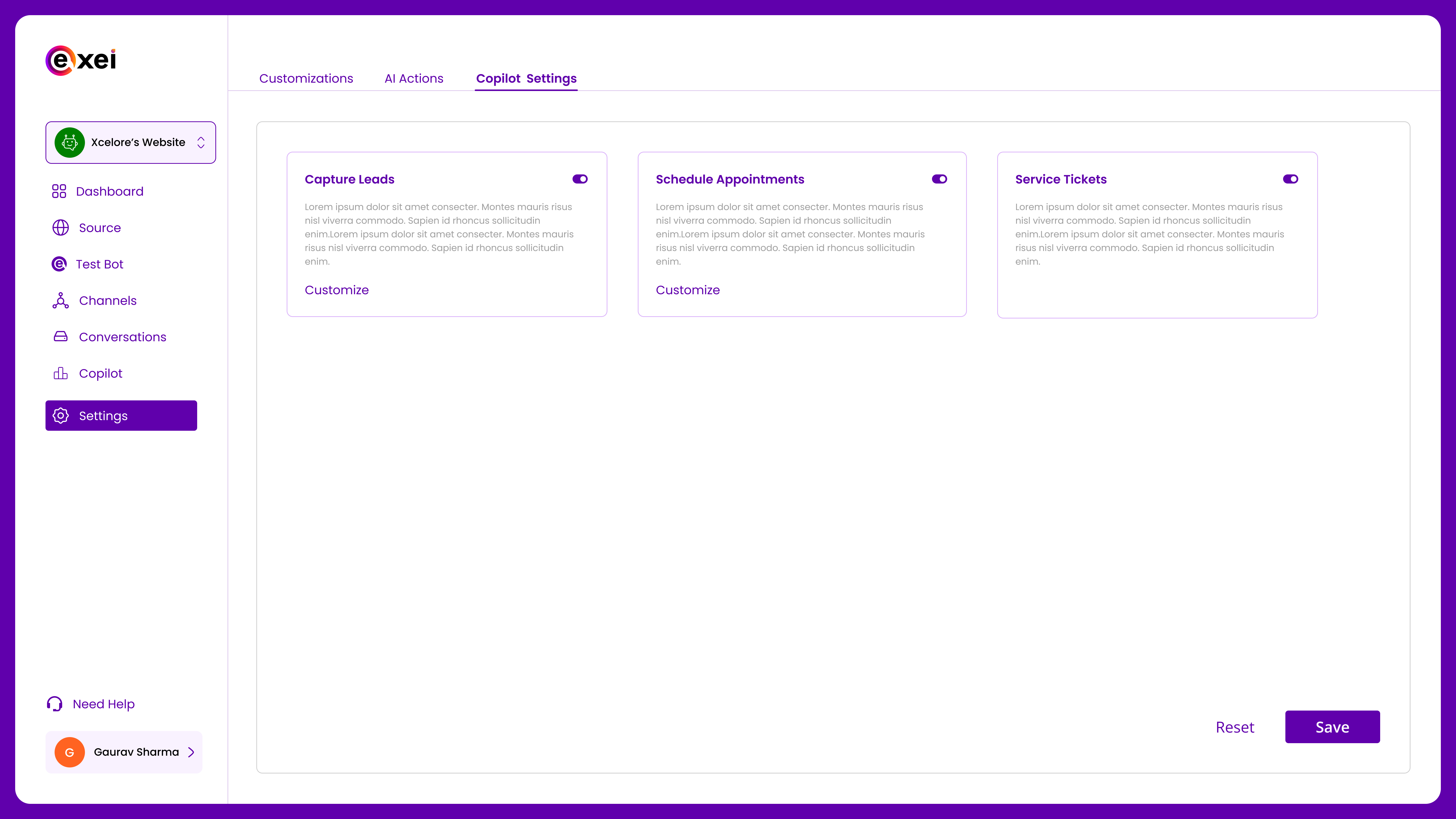
Task: Select Settings in the sidebar
Action: pos(121,415)
